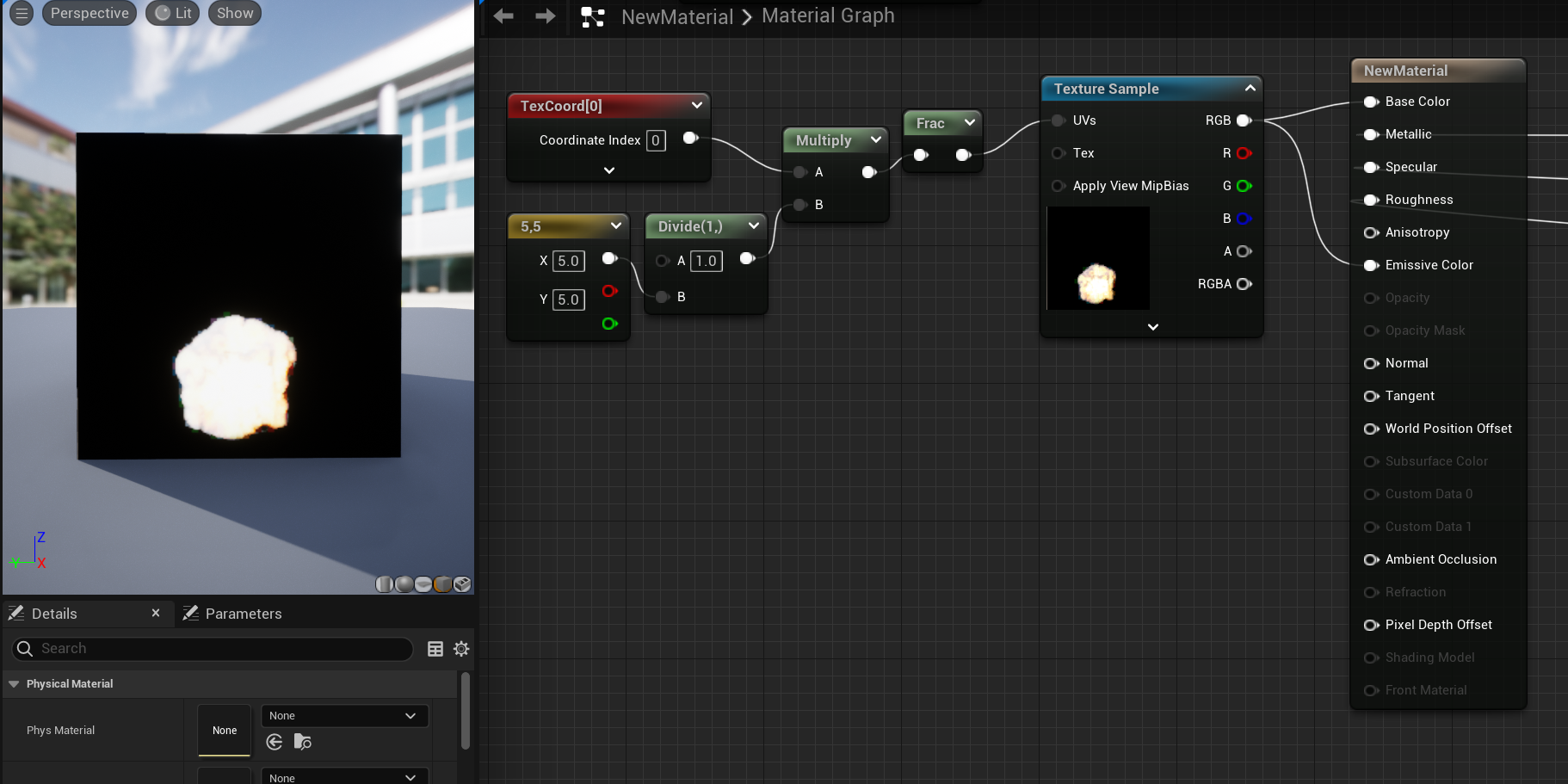Toggle the Multiply node header chevron

[876, 139]
